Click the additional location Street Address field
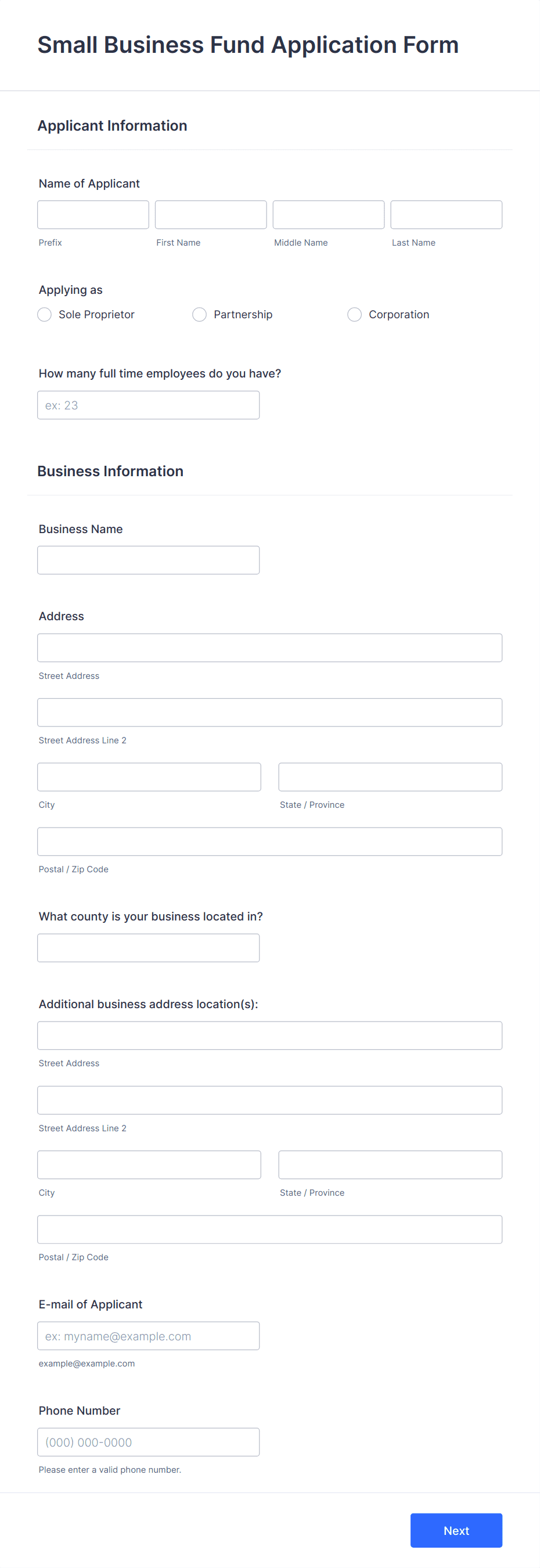Viewport: 540px width, 1568px height. (269, 1035)
